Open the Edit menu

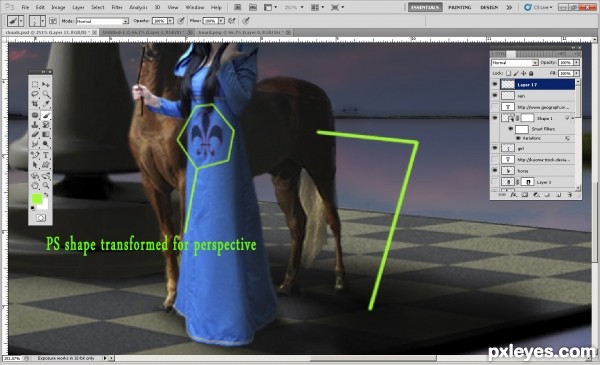tap(40, 7)
